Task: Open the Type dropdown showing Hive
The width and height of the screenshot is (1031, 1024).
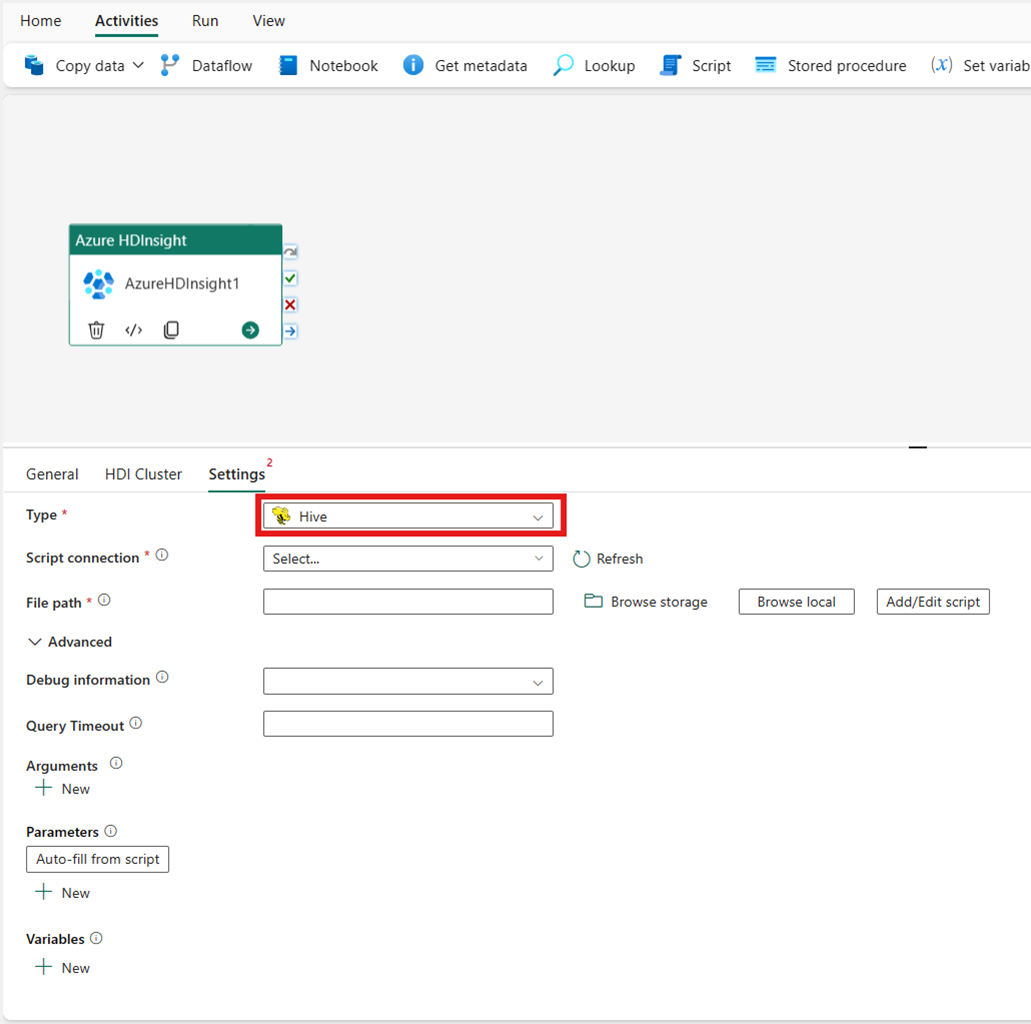Action: point(408,516)
